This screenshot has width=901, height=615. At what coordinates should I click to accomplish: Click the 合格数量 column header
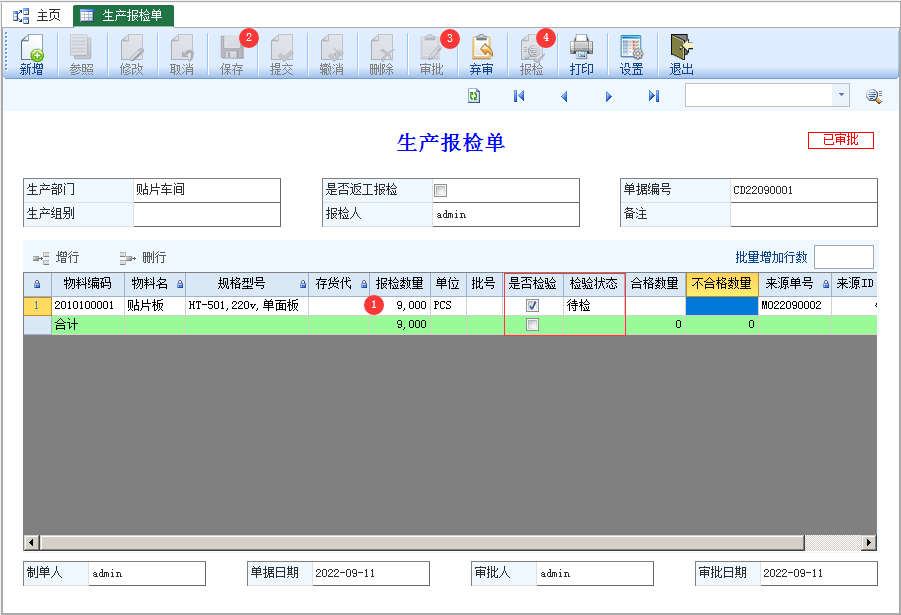pos(655,284)
